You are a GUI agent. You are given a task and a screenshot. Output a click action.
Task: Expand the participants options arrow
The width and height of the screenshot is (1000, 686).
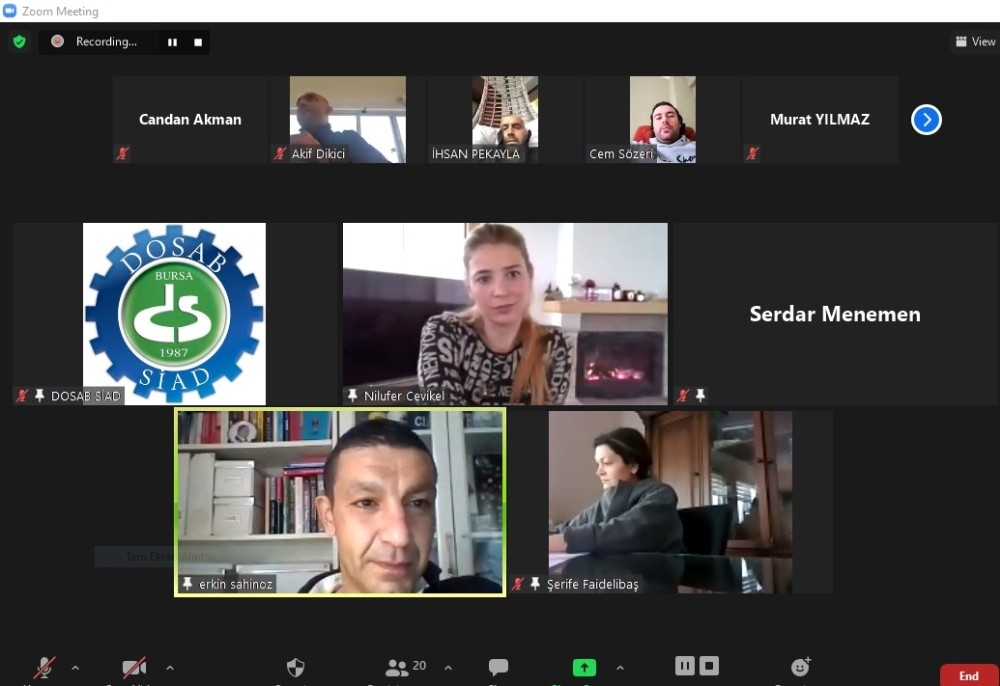click(x=448, y=667)
